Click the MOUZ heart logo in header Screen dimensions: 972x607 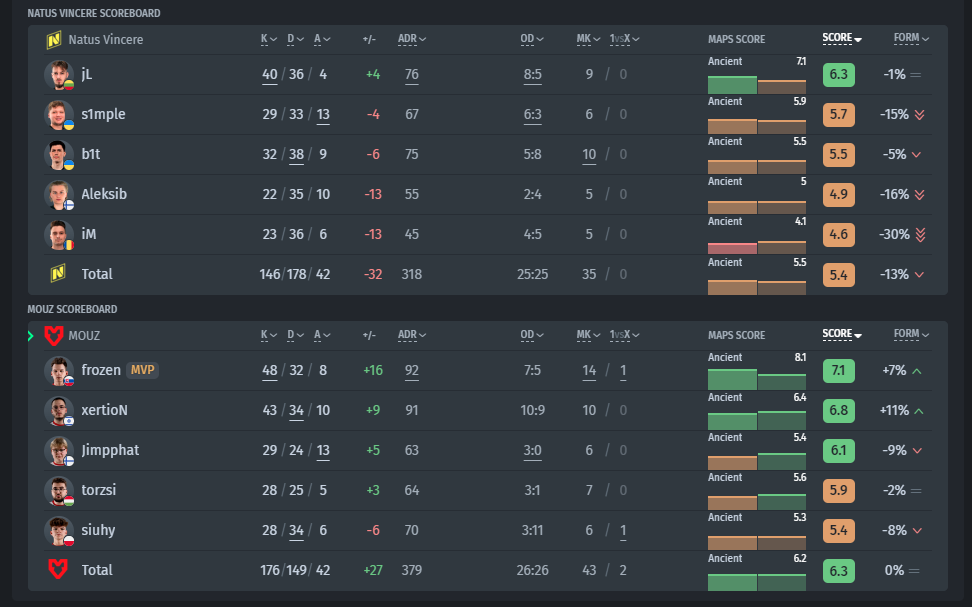[x=54, y=335]
